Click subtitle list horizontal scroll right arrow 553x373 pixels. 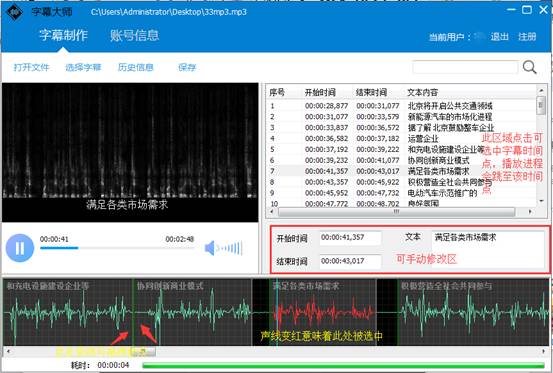click(530, 212)
